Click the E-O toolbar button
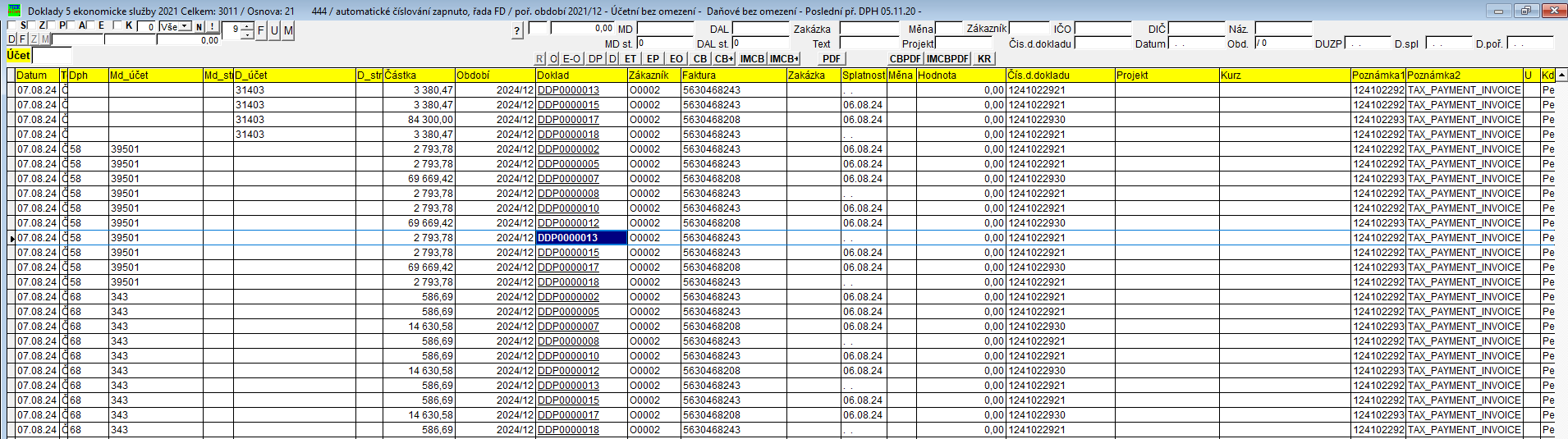This screenshot has height=439, width=1568. [572, 58]
